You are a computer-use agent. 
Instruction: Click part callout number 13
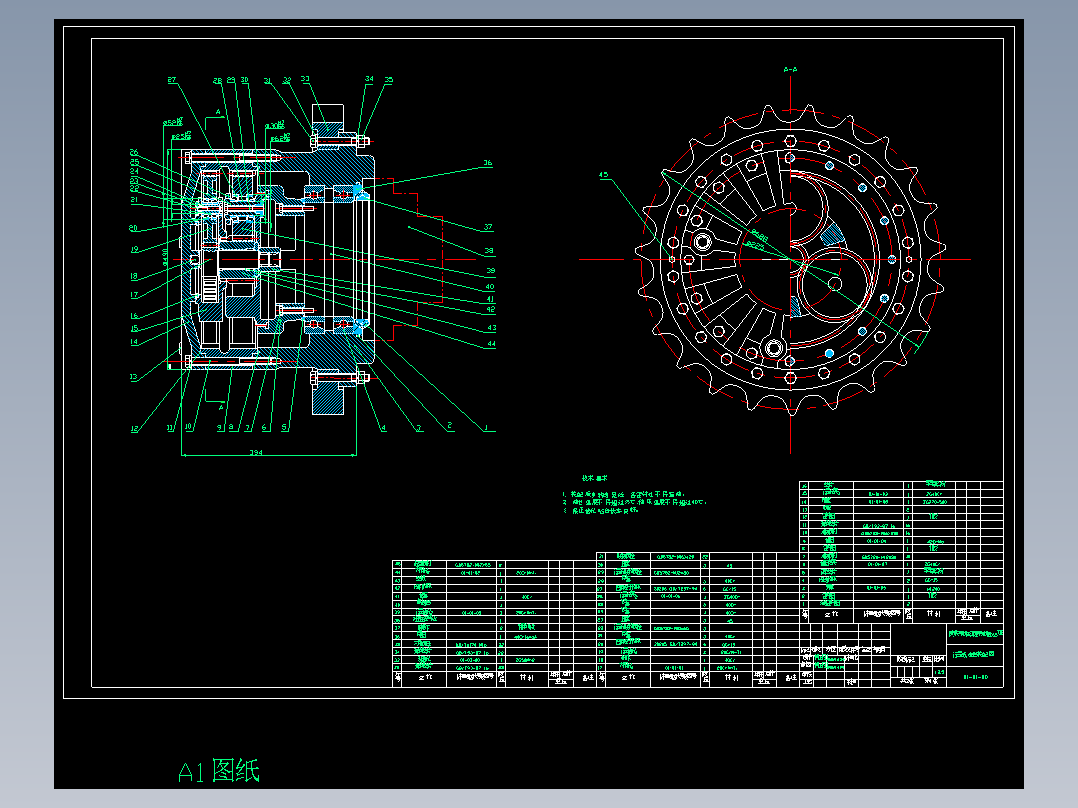tap(133, 377)
